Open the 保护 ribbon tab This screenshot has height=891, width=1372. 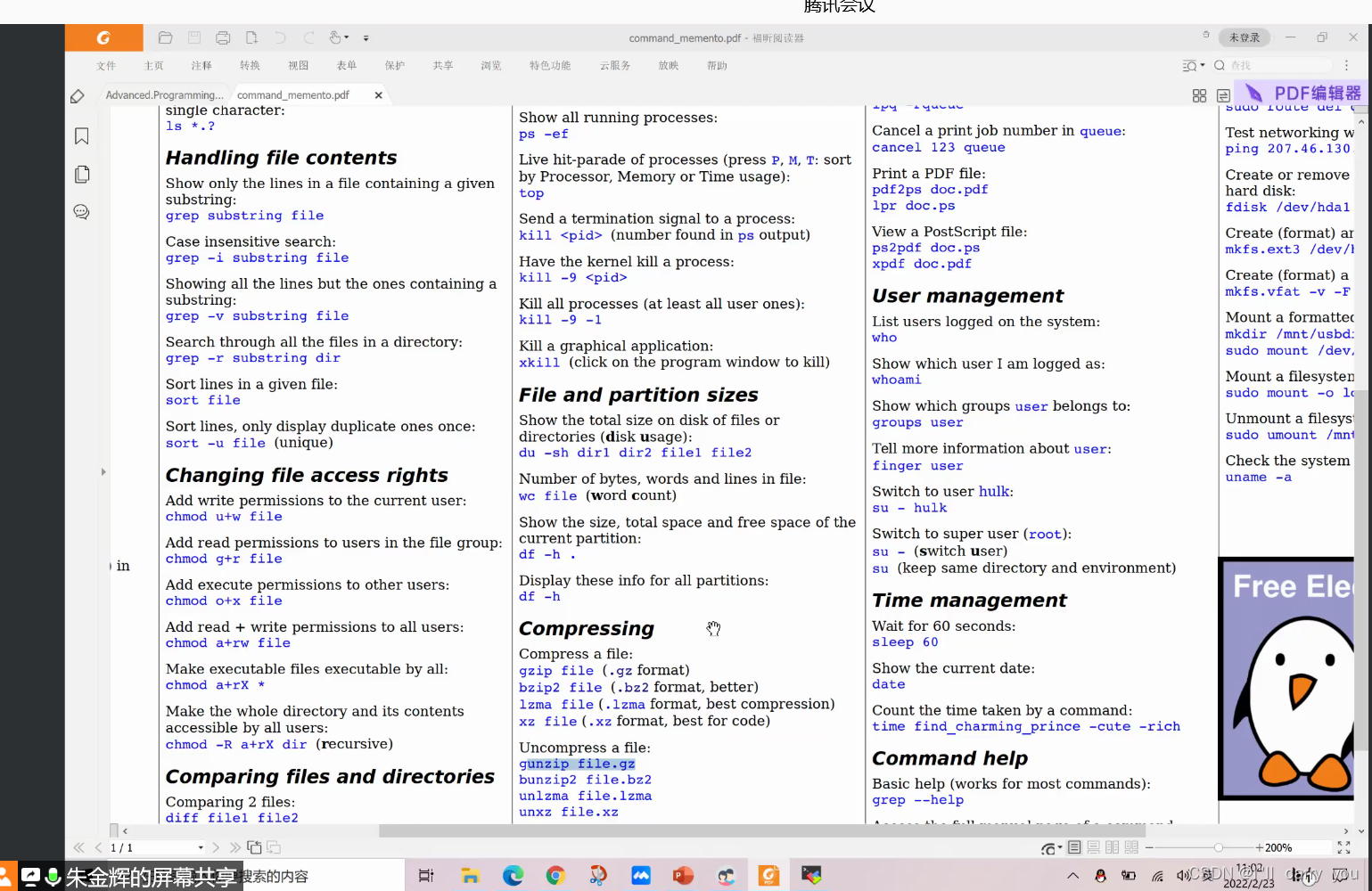(395, 66)
